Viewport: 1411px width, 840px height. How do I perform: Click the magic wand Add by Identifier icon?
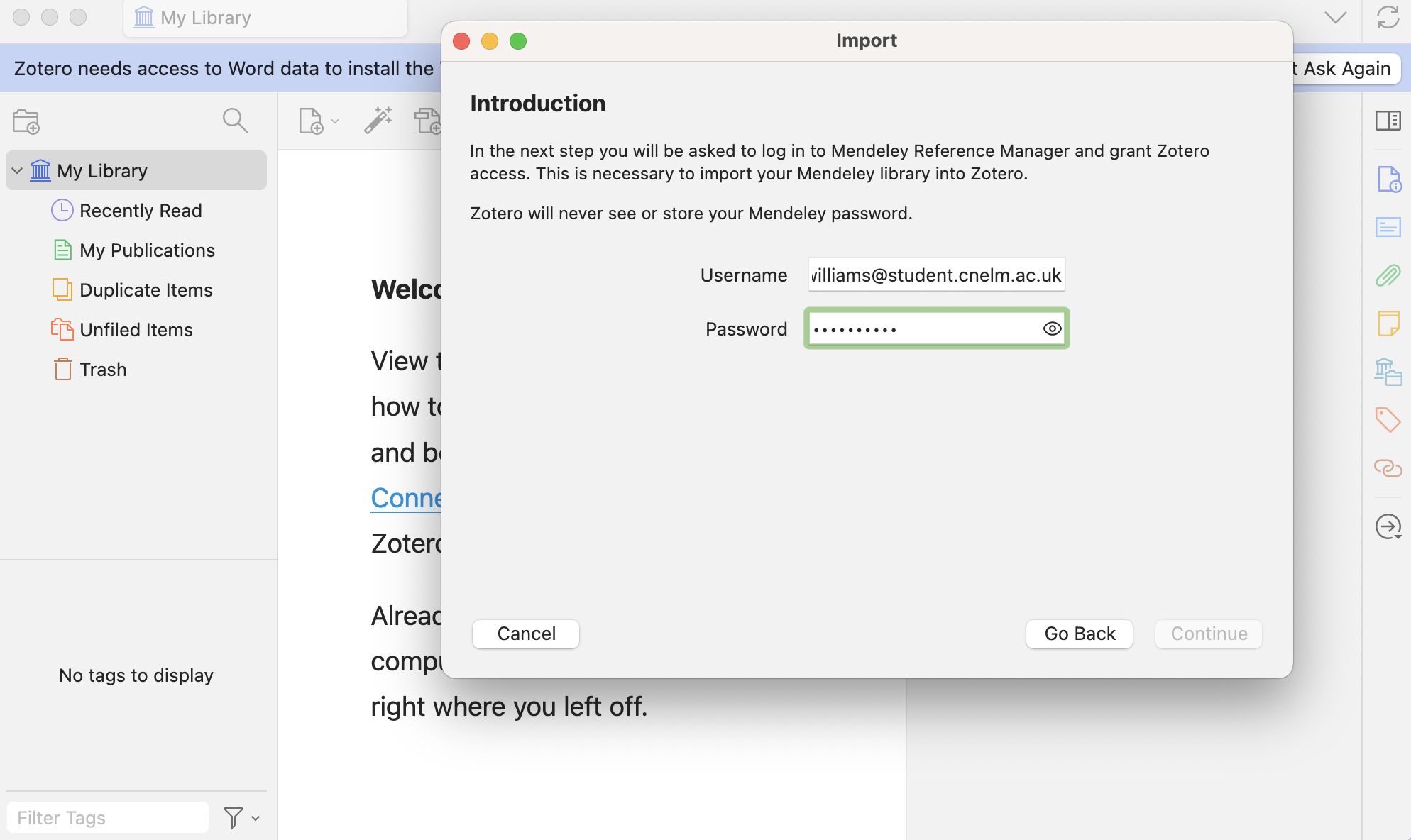click(x=378, y=121)
